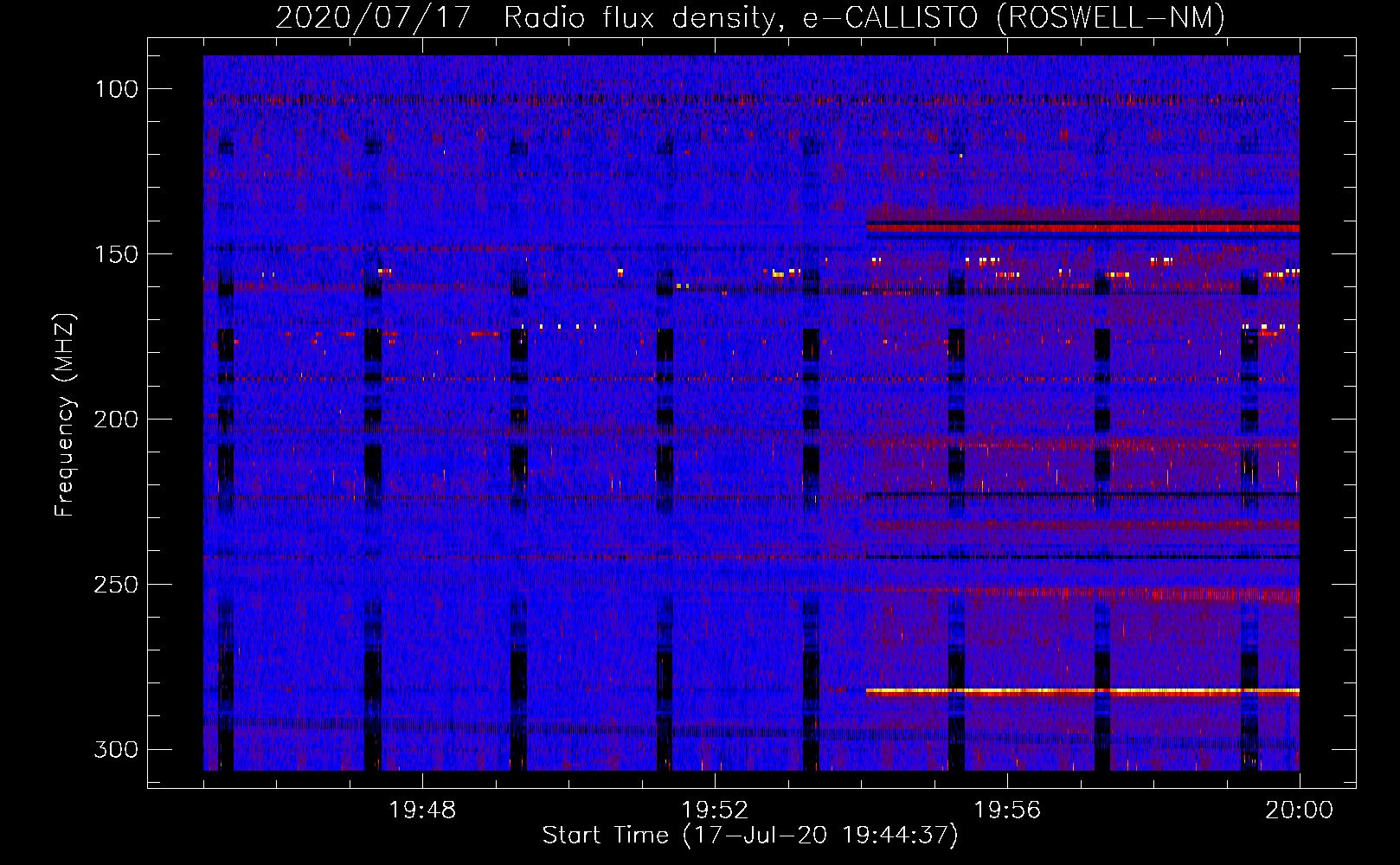The width and height of the screenshot is (1400, 865).
Task: Click the 200 frequency tick label
Action: [116, 420]
